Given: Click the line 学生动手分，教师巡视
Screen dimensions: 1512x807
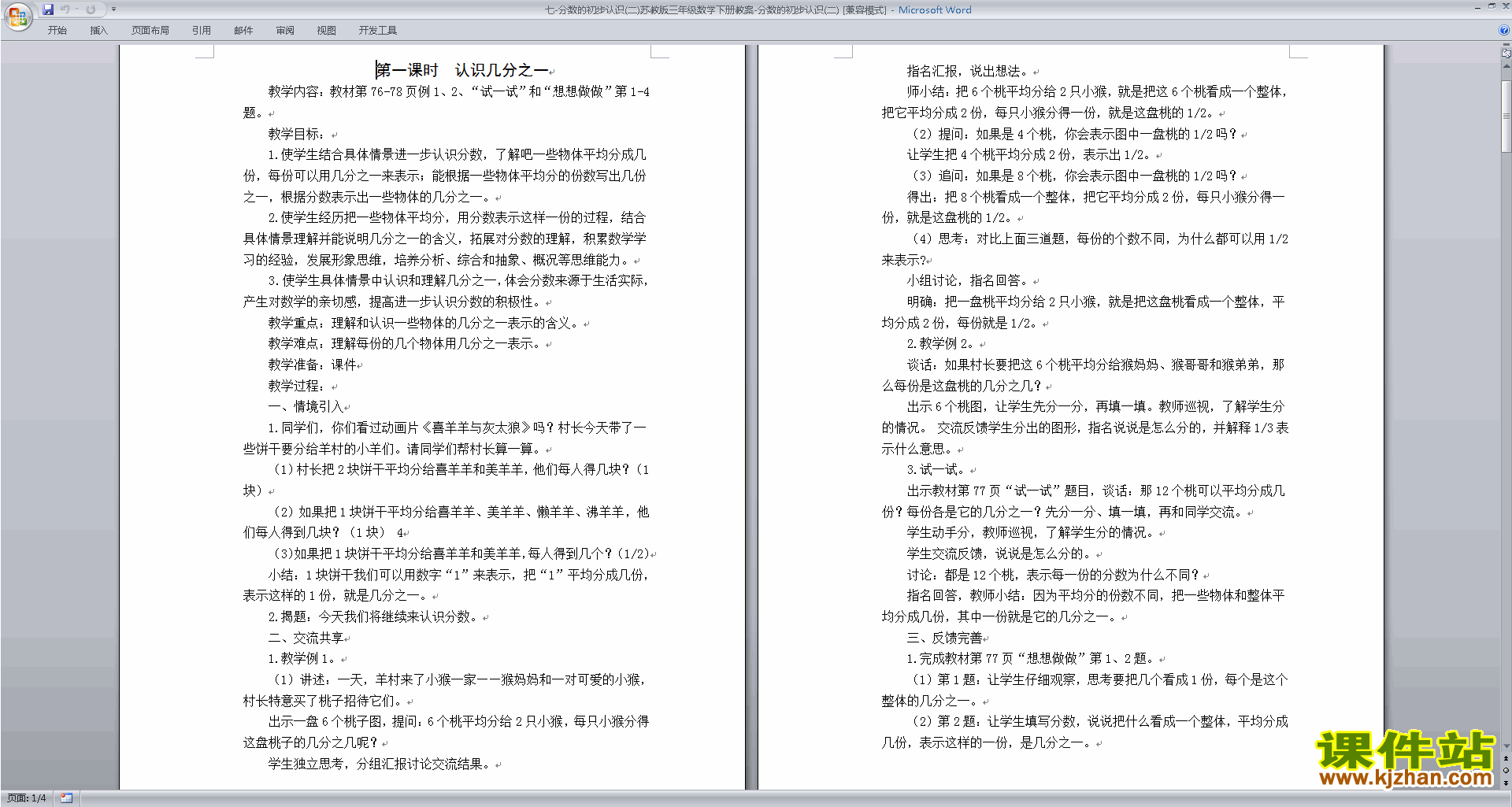Looking at the screenshot, I should coord(1031,532).
